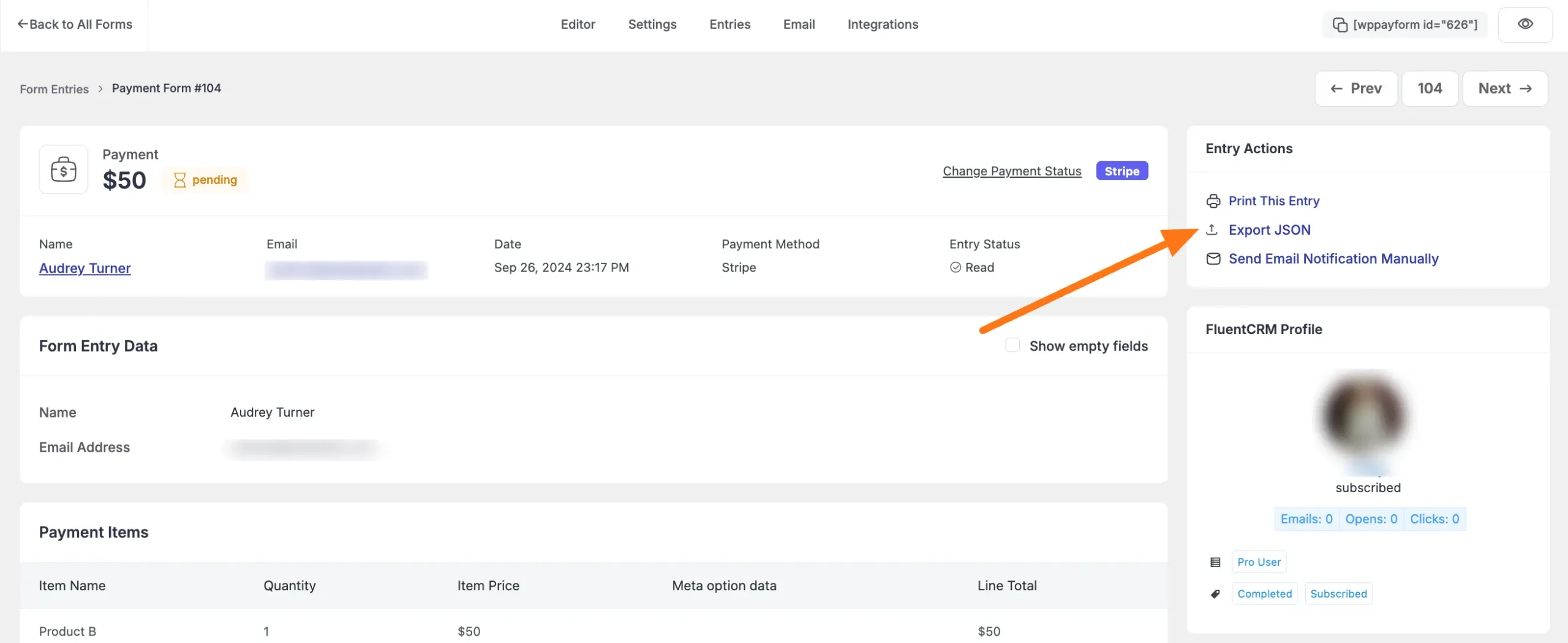The height and width of the screenshot is (643, 1568).
Task: Open the Settings tab
Action: click(x=652, y=25)
